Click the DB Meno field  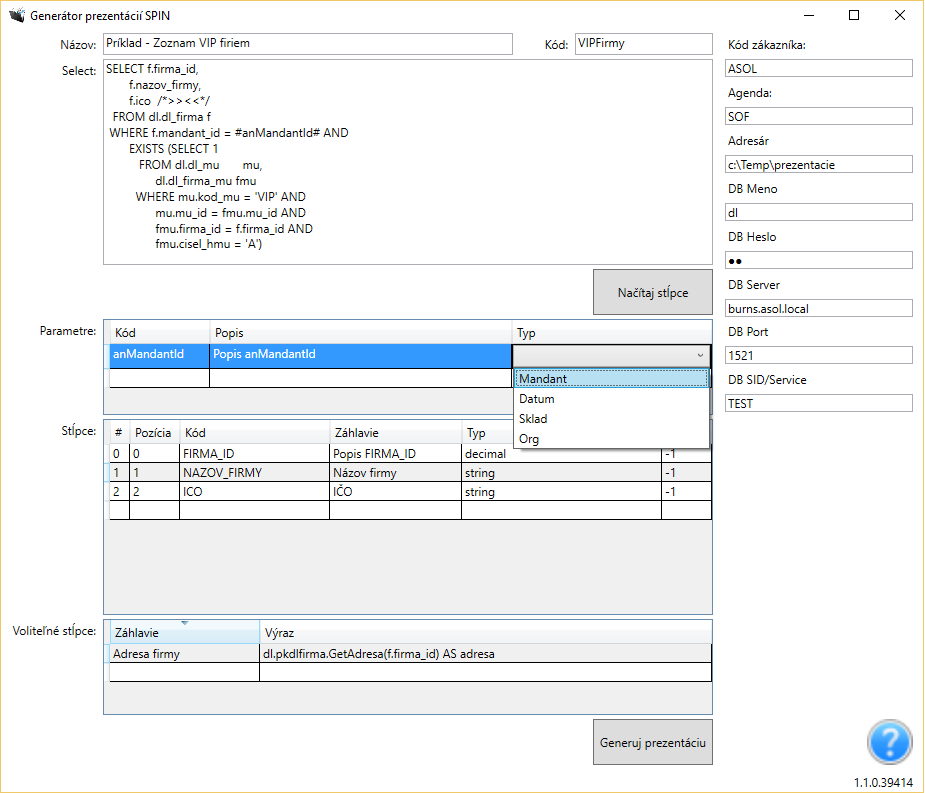click(x=819, y=212)
